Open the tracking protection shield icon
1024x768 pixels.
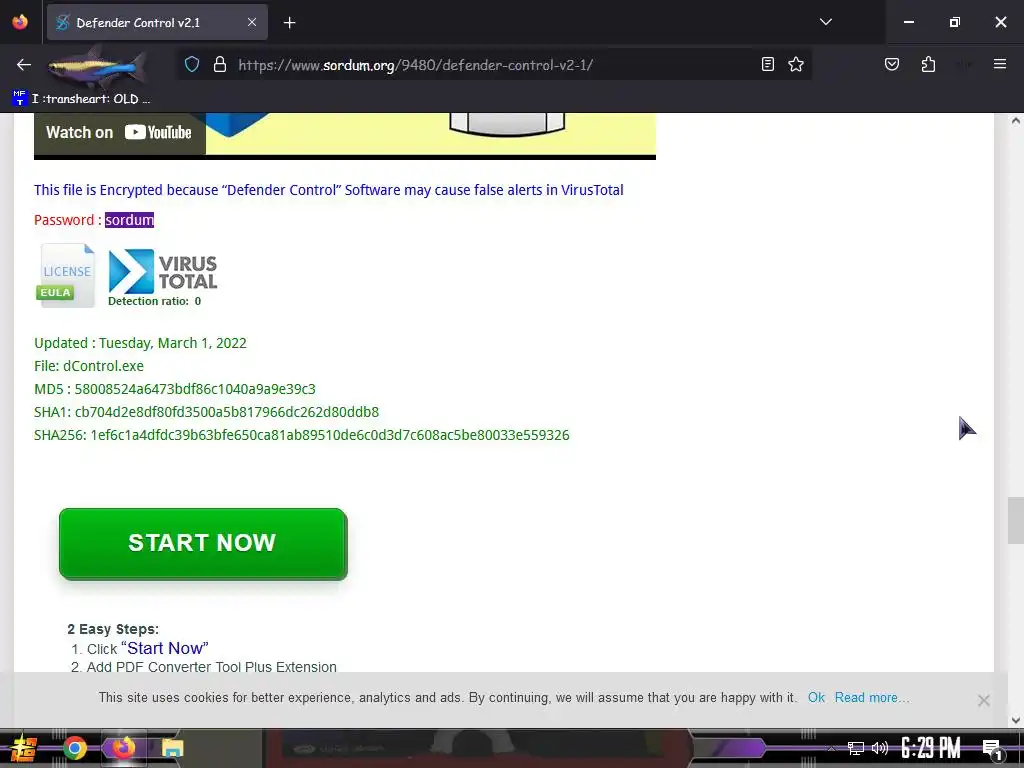pos(191,65)
